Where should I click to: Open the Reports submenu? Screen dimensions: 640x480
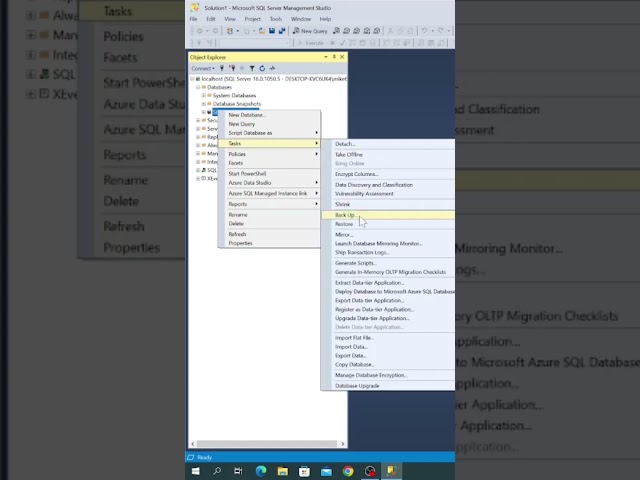269,204
